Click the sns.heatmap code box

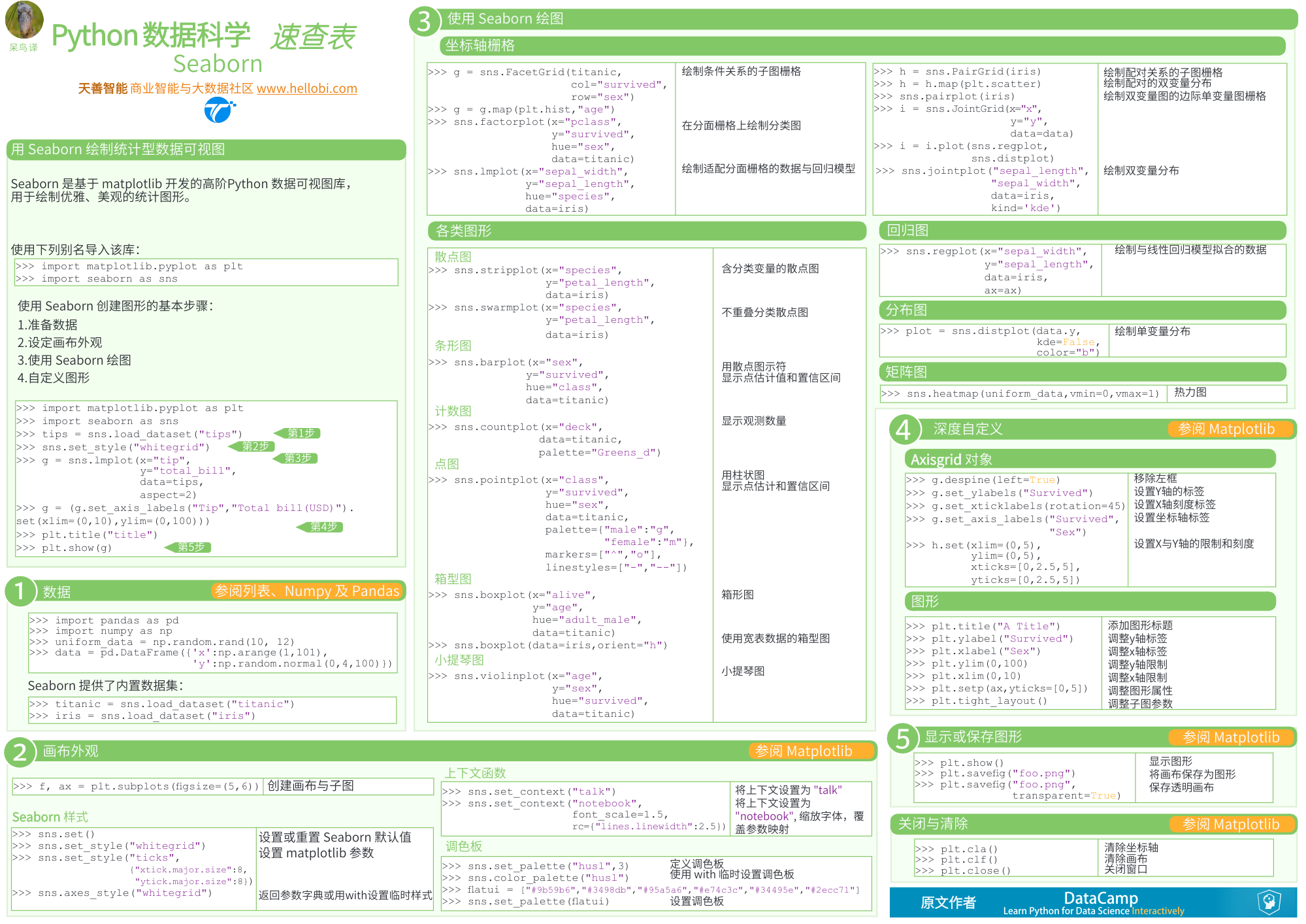1022,393
